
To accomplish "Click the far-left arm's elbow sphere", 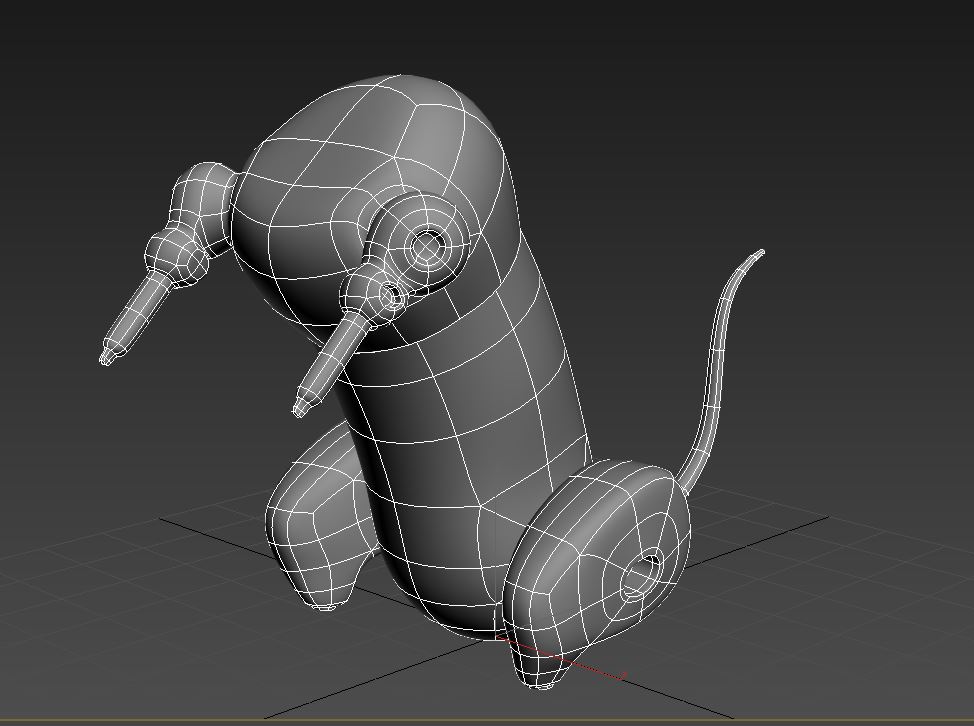I will tap(175, 255).
